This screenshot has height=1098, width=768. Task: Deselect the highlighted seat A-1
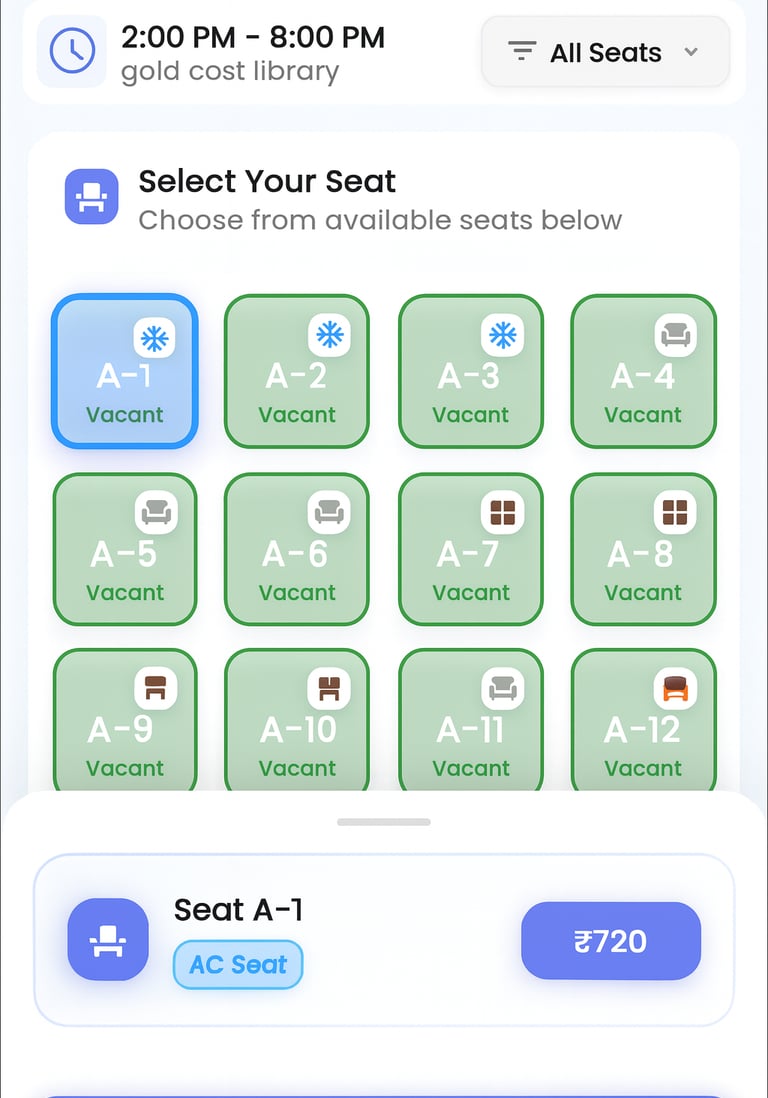pyautogui.click(x=124, y=371)
